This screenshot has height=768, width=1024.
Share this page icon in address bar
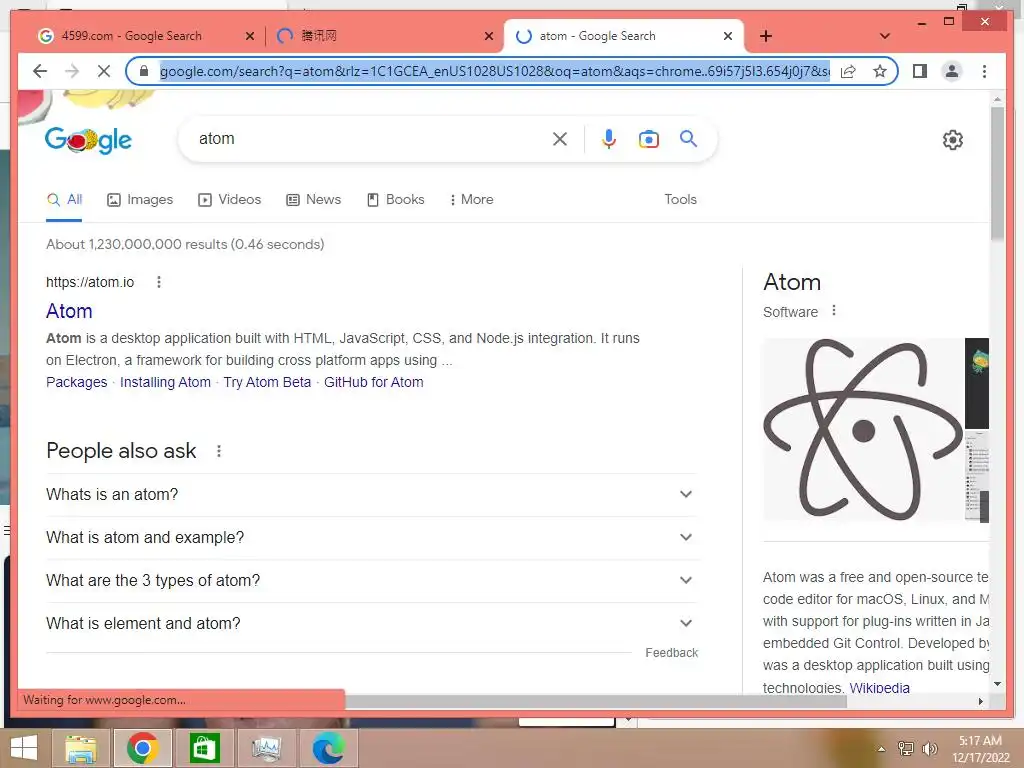[848, 71]
